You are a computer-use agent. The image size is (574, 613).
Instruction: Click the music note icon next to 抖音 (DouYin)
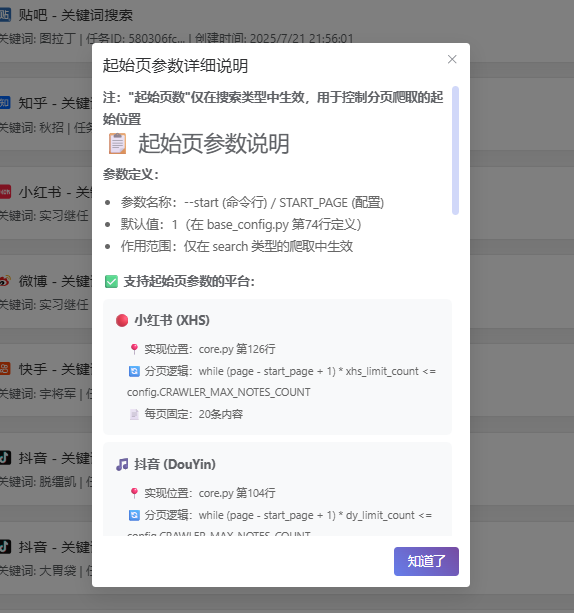click(122, 464)
